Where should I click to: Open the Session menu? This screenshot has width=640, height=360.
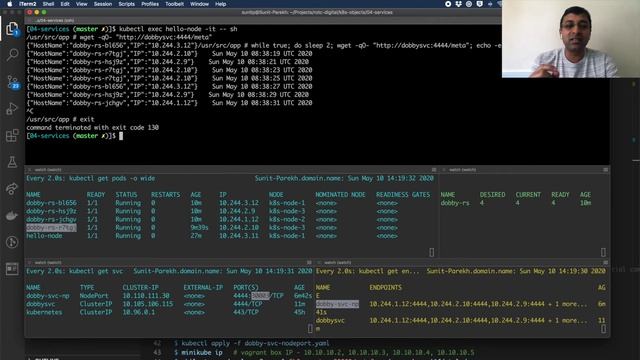pyautogui.click(x=103, y=4)
